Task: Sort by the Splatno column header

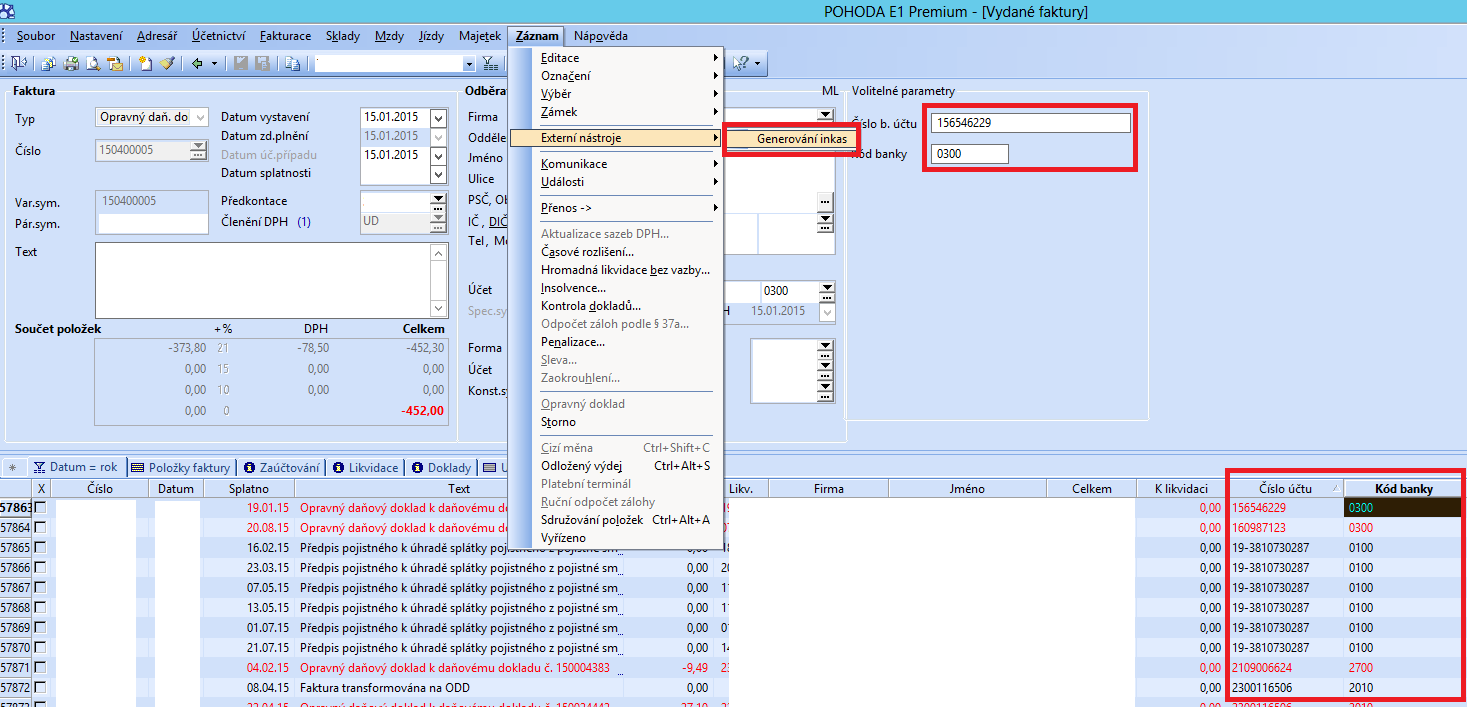Action: pos(249,489)
